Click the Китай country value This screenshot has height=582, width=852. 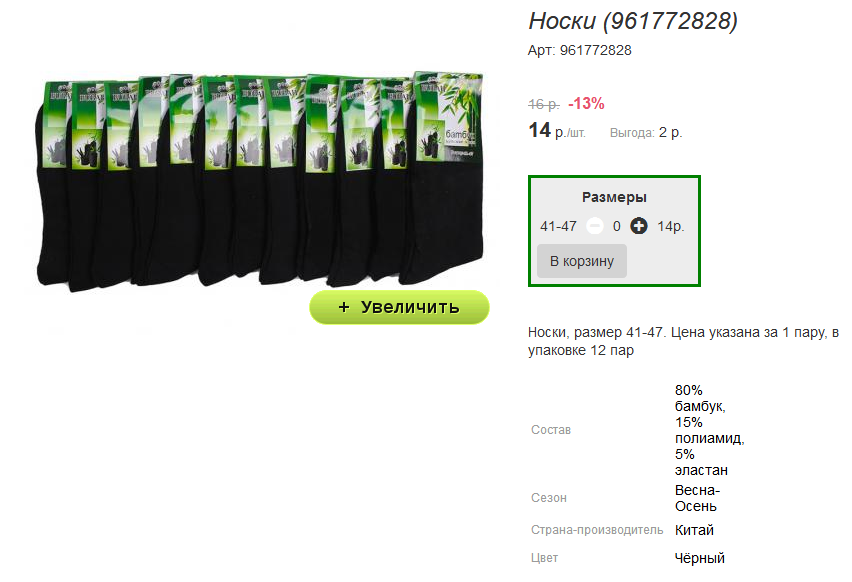694,530
